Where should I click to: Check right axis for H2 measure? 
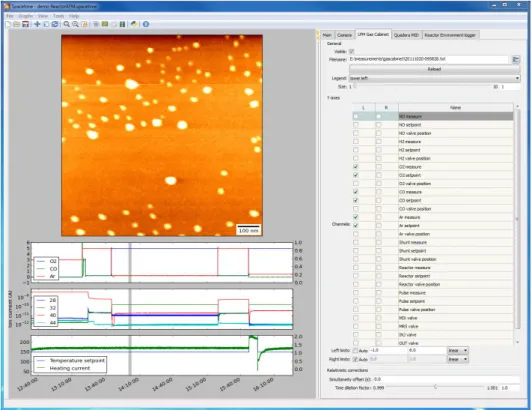378,142
